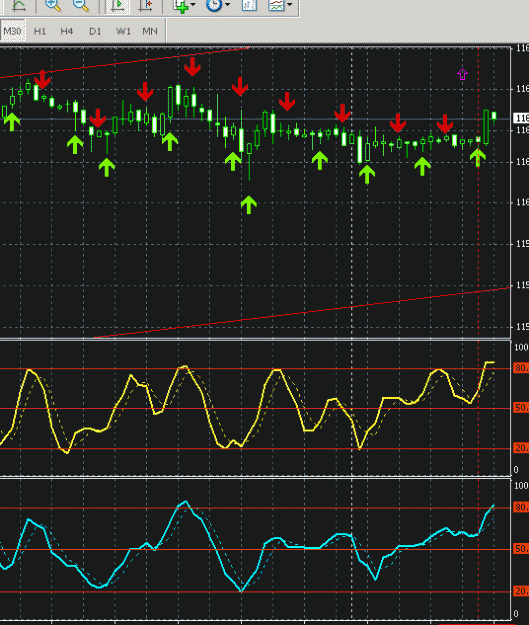529x625 pixels.
Task: Expand the indicators dropdown arrow
Action: (x=193, y=5)
